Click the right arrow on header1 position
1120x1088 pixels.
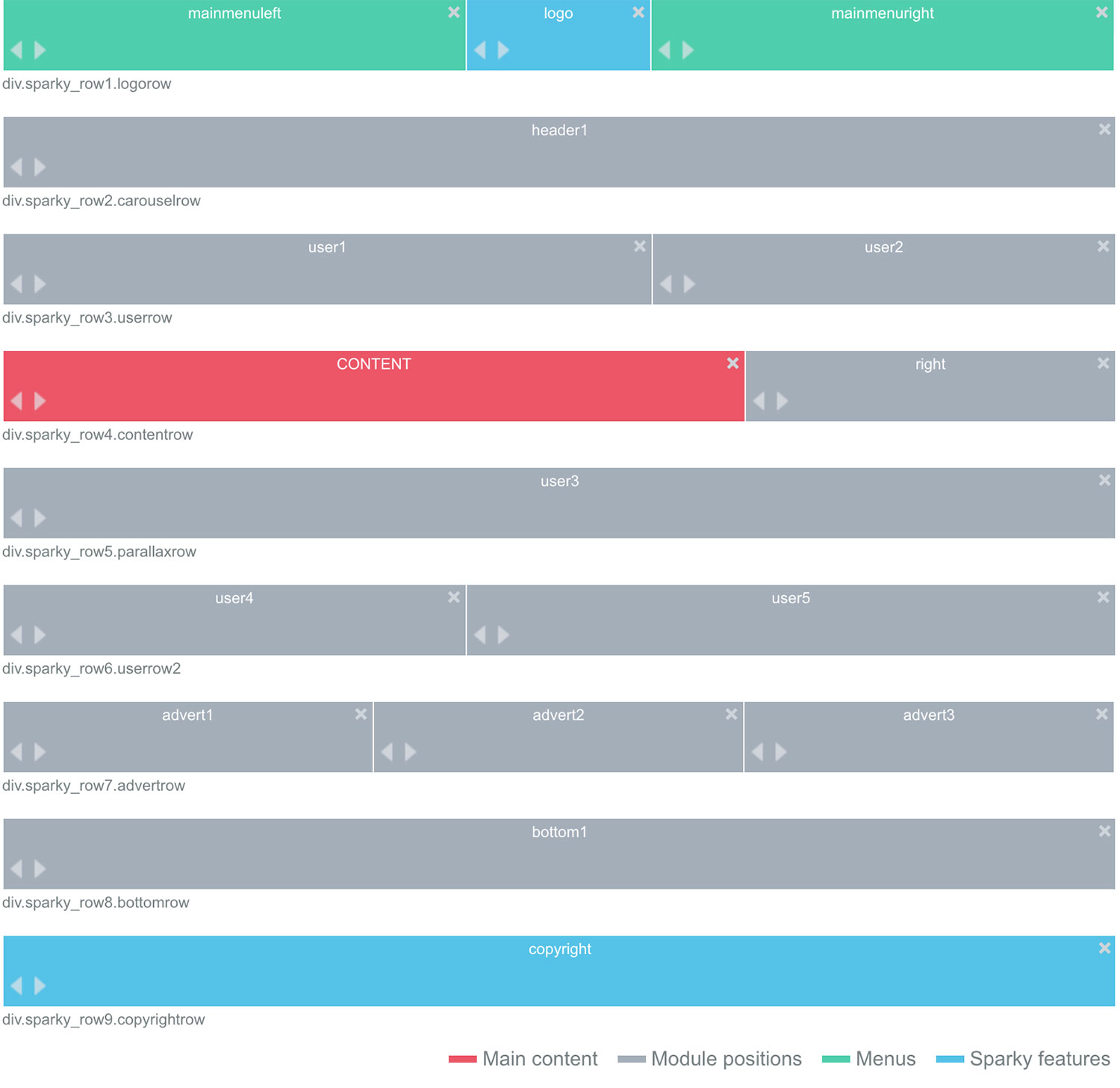(39, 167)
